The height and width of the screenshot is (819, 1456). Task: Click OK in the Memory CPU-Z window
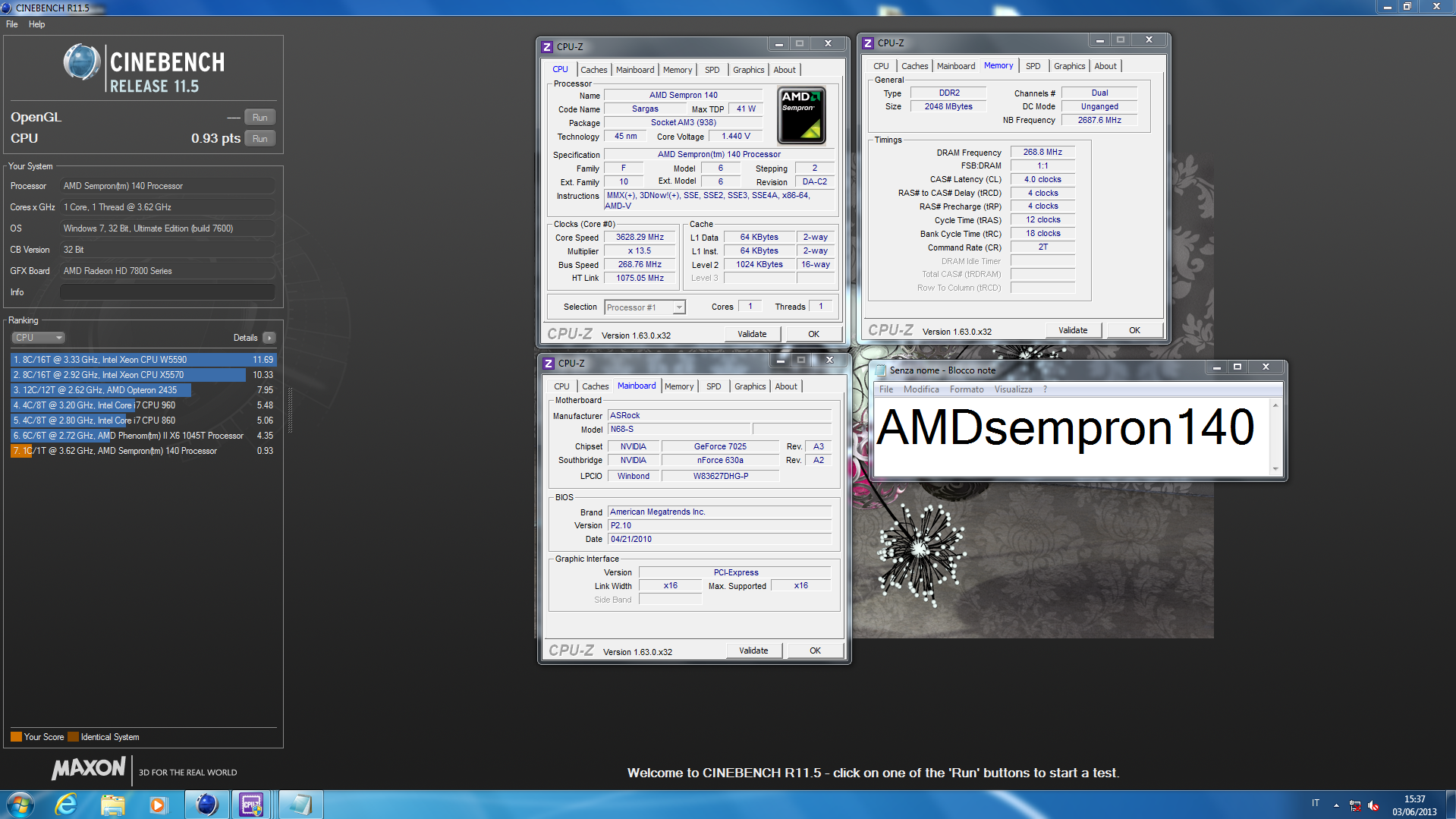click(1134, 330)
